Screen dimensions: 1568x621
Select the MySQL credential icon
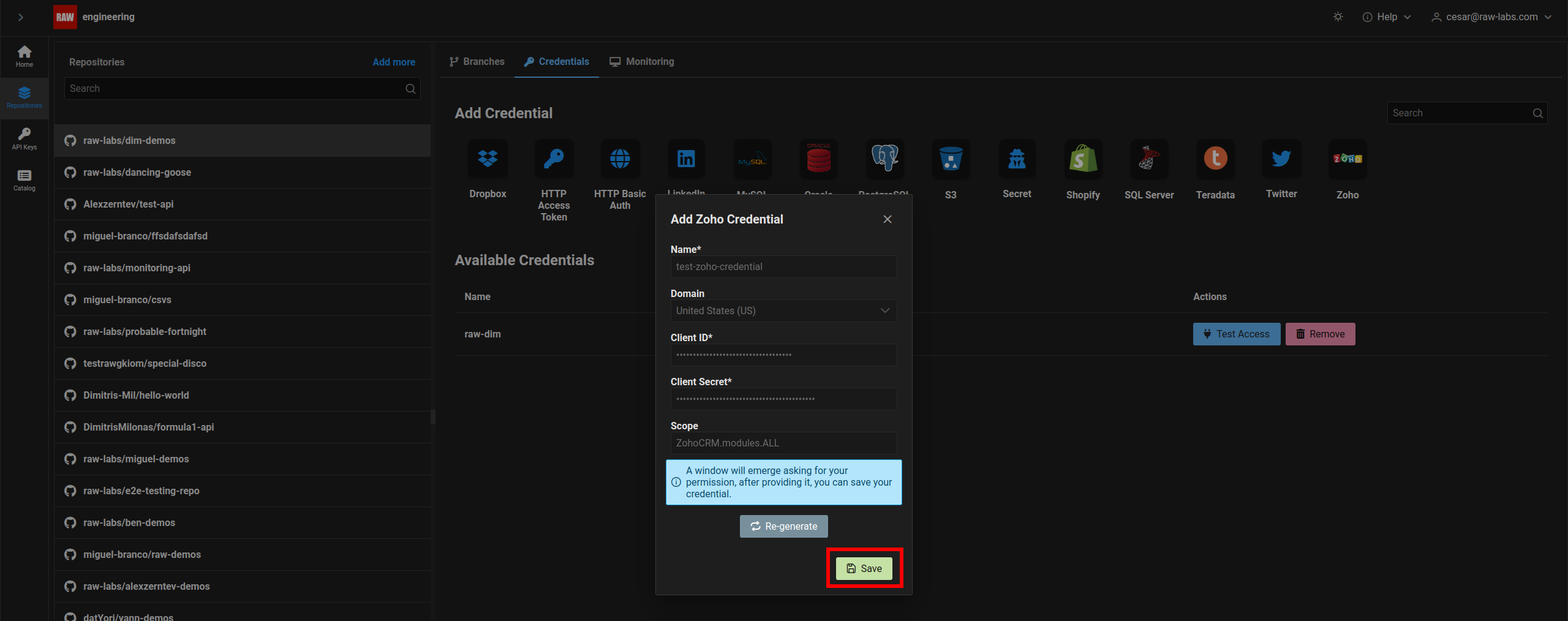tap(752, 159)
